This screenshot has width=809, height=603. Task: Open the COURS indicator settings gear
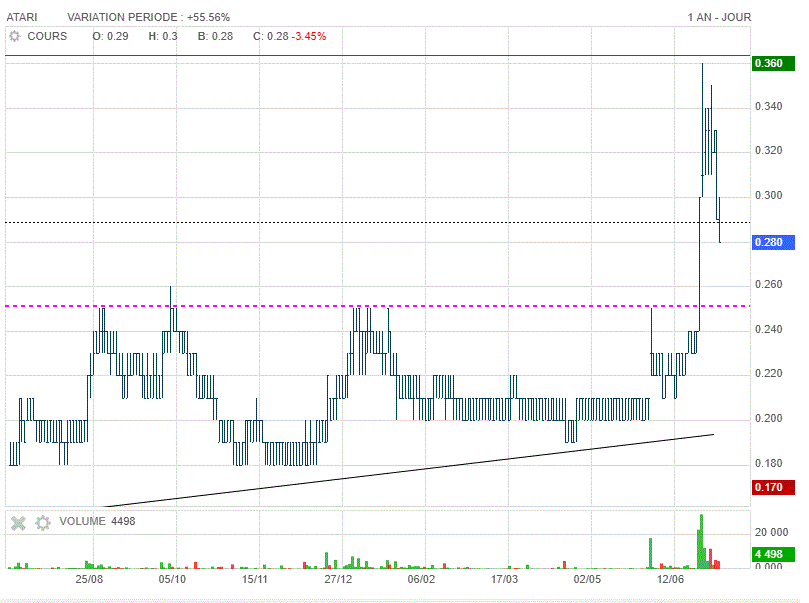[x=14, y=36]
